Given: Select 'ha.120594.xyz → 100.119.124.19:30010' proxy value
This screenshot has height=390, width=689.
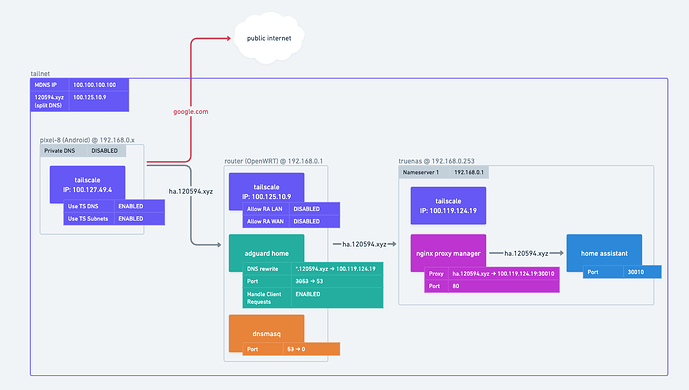Looking at the screenshot, I should pos(504,274).
